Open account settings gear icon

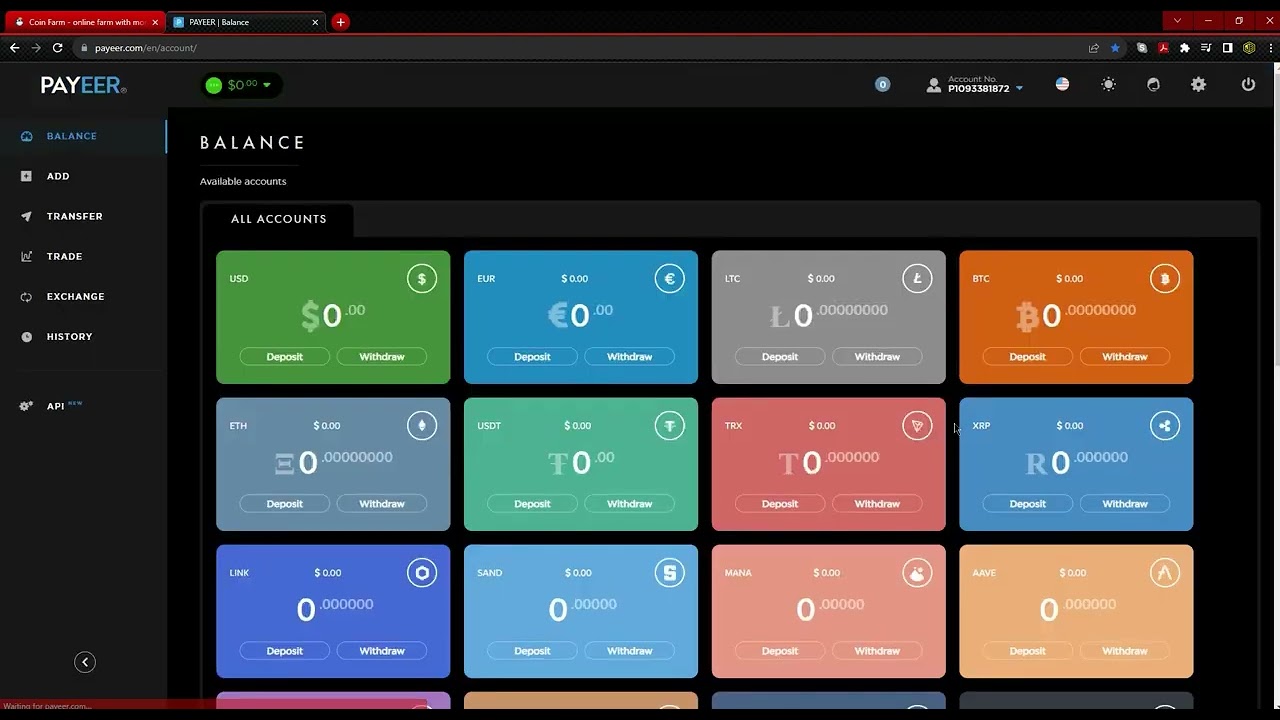(1198, 85)
